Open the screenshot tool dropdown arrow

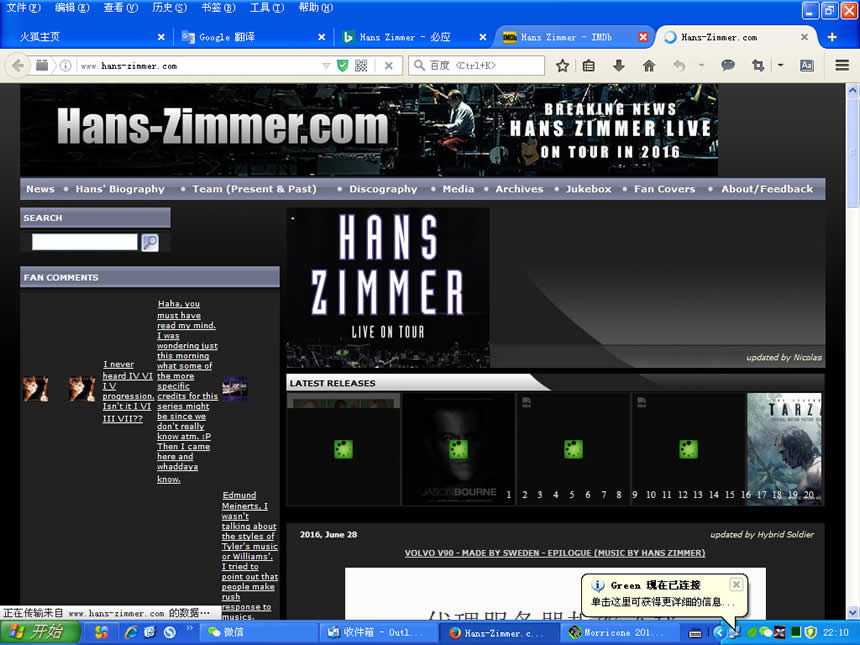click(x=780, y=66)
